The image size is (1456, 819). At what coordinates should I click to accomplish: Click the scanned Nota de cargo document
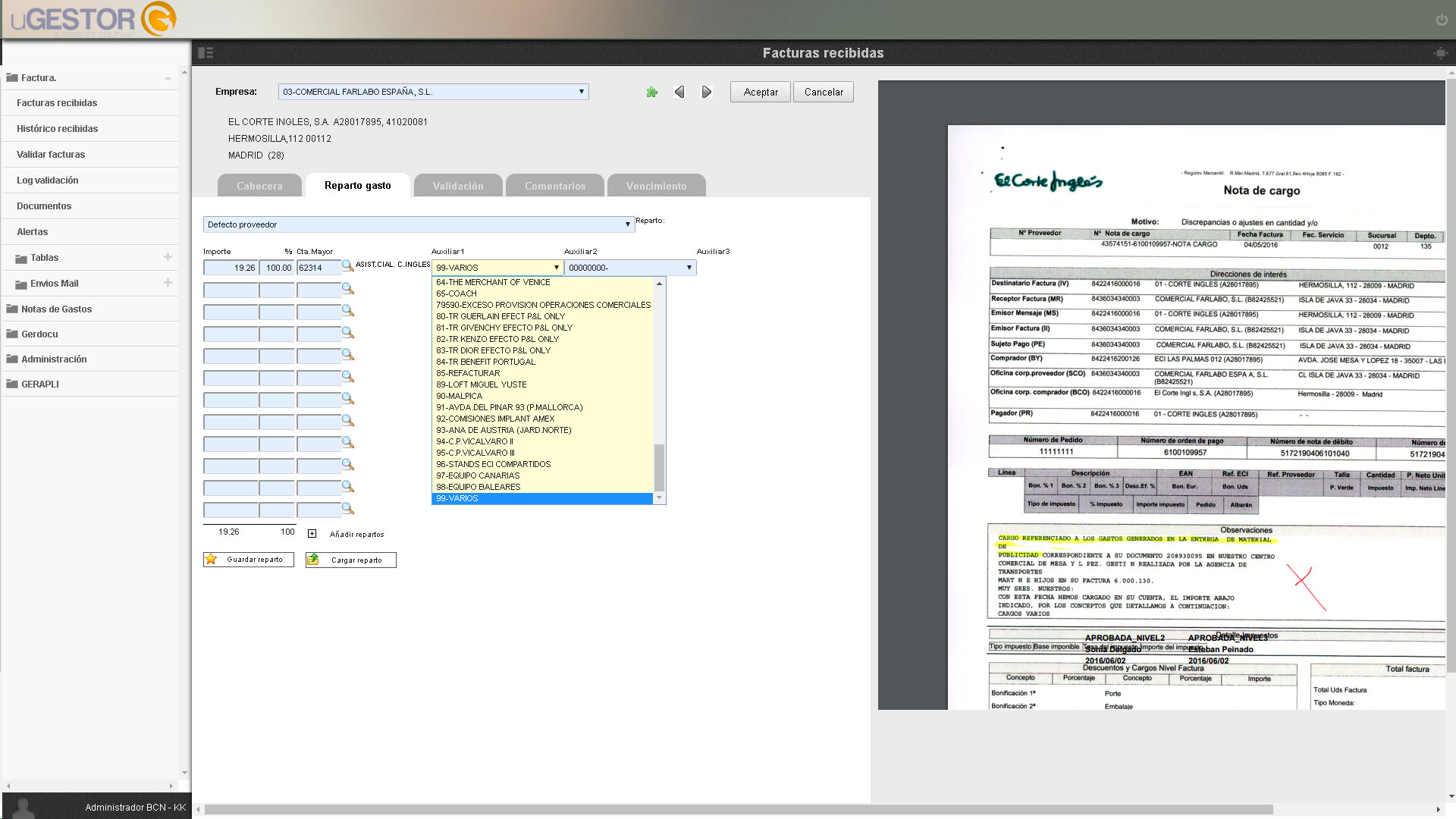(1197, 417)
